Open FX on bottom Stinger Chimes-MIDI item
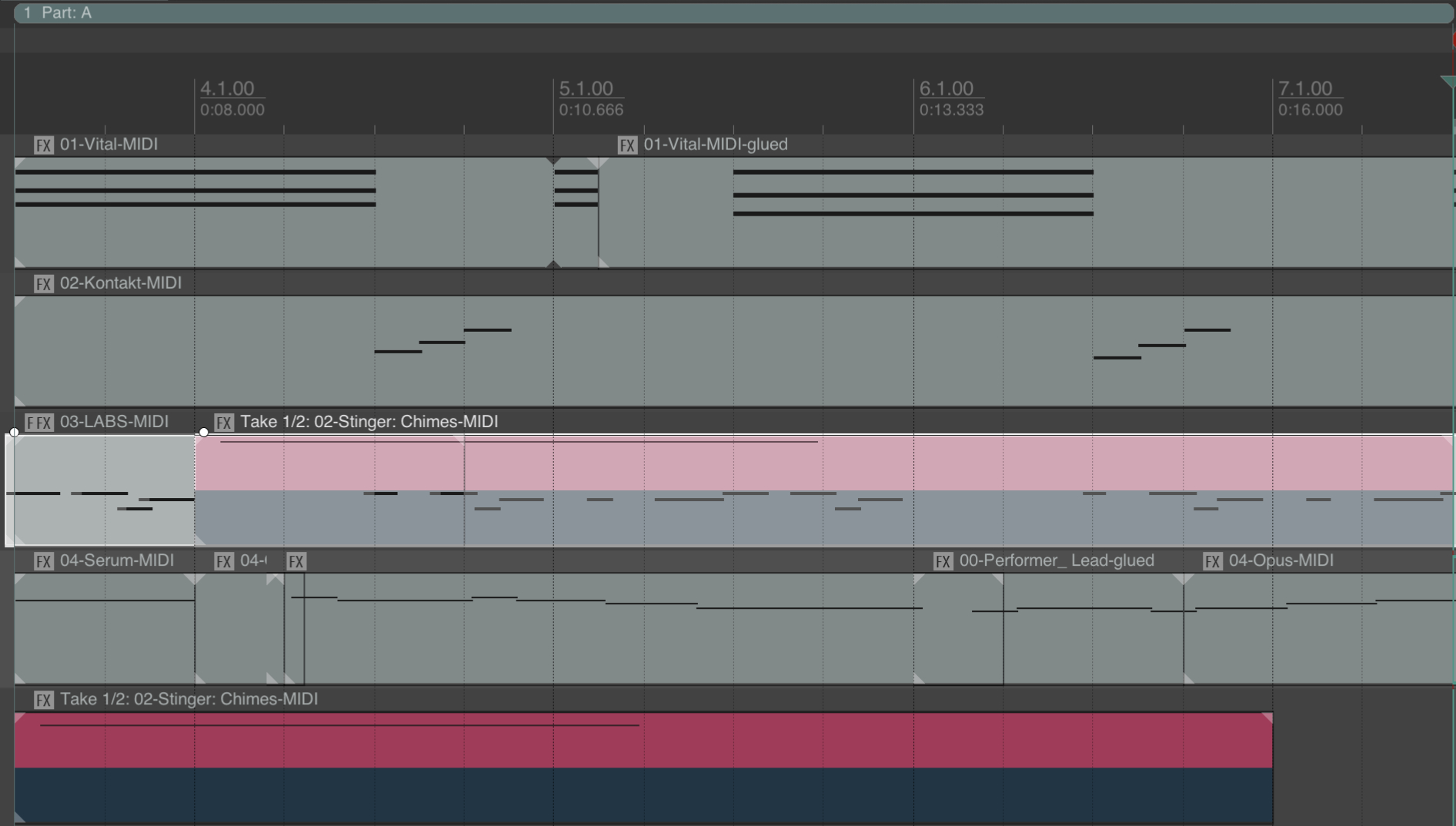 44,699
